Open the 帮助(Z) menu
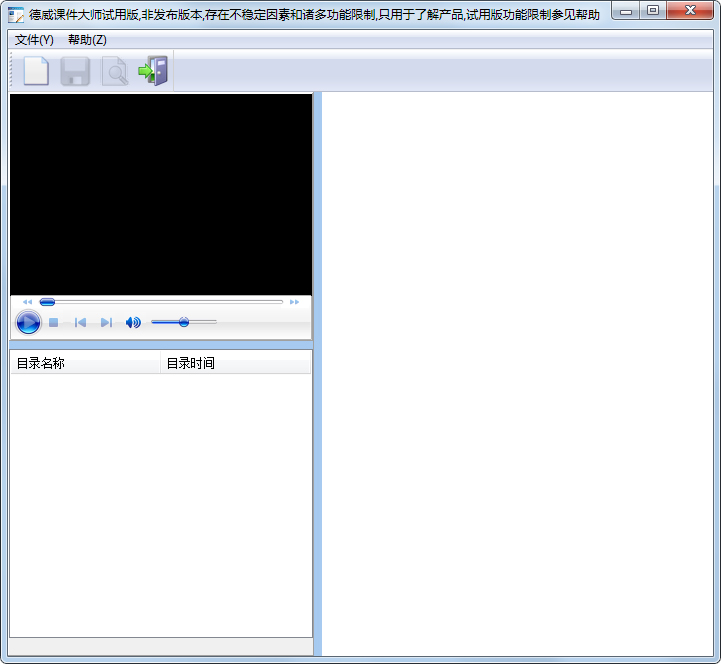This screenshot has width=721, height=664. point(87,40)
